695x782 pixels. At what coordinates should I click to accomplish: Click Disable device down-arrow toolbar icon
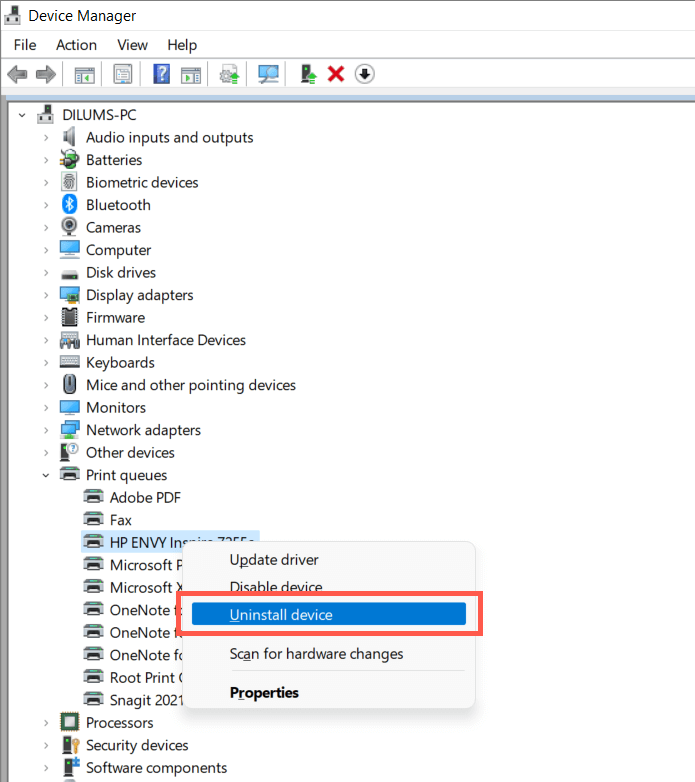tap(364, 74)
